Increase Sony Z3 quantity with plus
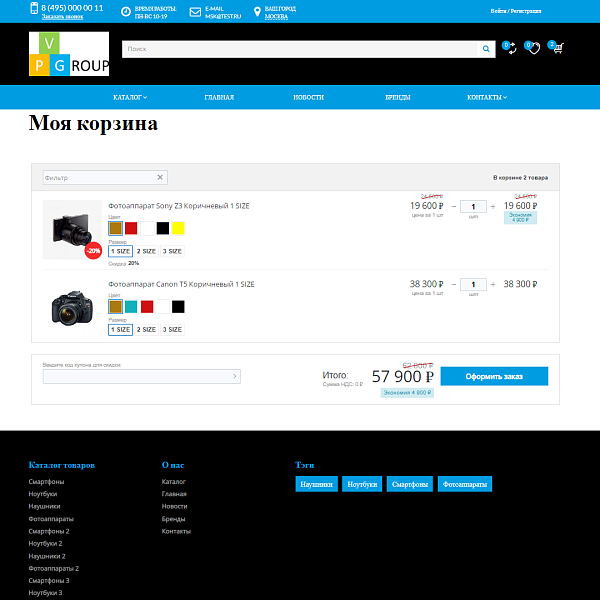Image resolution: width=600 pixels, height=600 pixels. tap(493, 205)
